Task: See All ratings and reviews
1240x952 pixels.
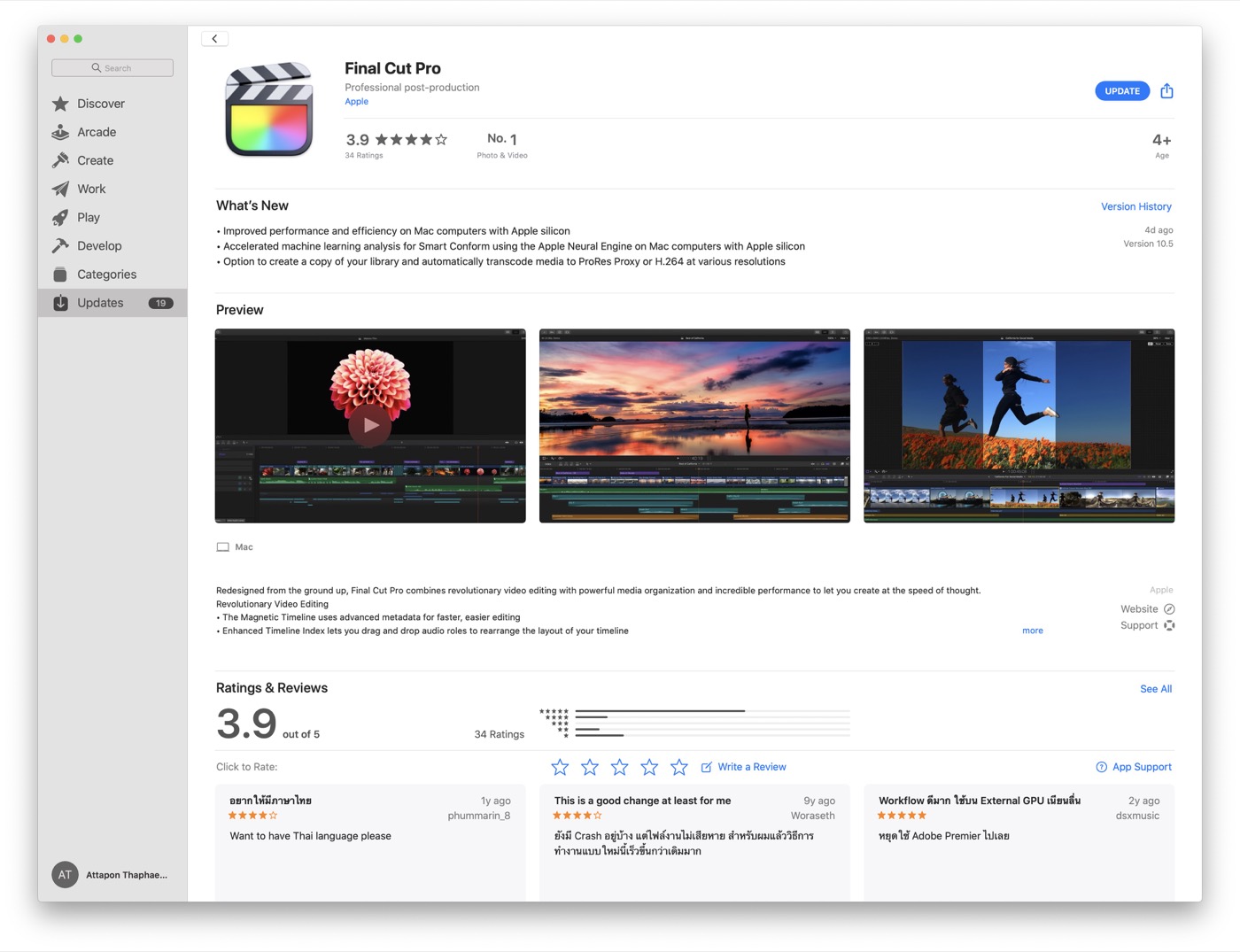Action: (1155, 689)
